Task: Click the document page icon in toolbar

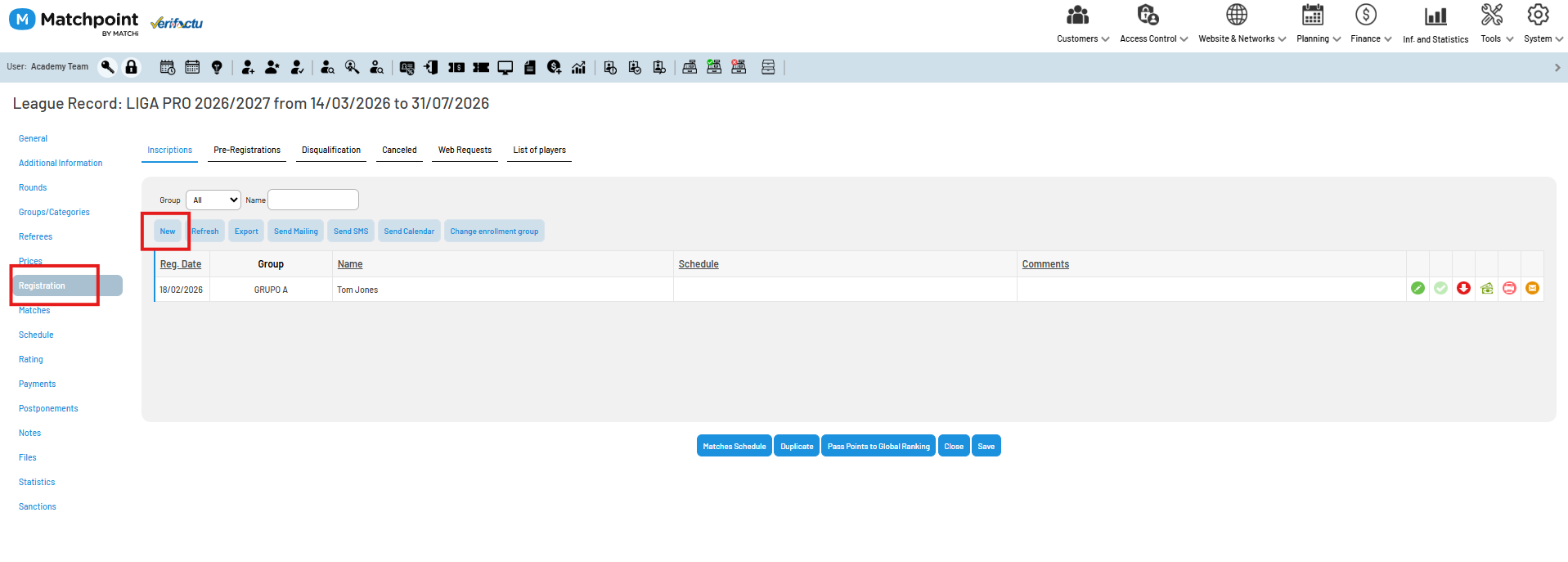Action: tap(530, 67)
